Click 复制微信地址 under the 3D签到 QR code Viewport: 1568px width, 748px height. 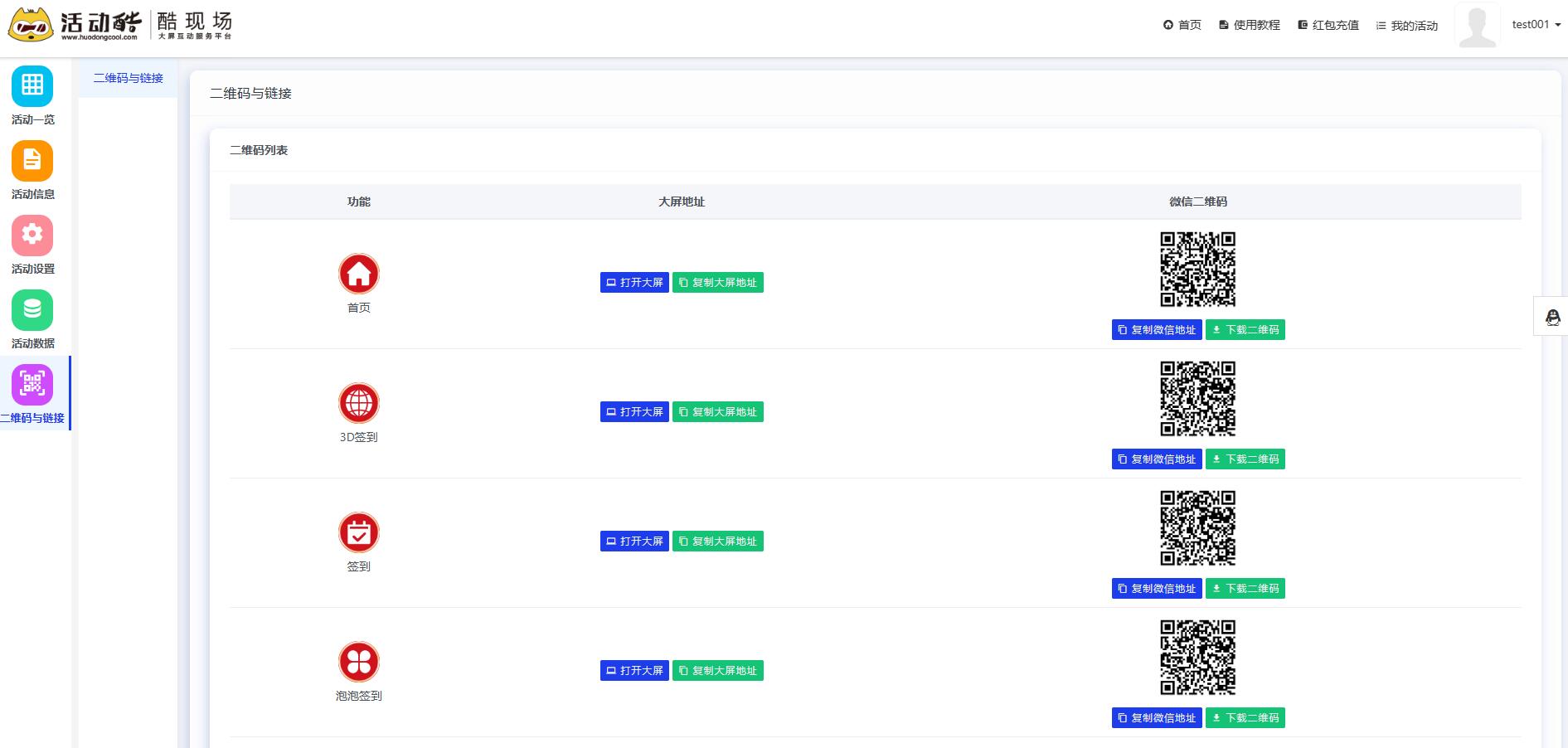[x=1157, y=459]
